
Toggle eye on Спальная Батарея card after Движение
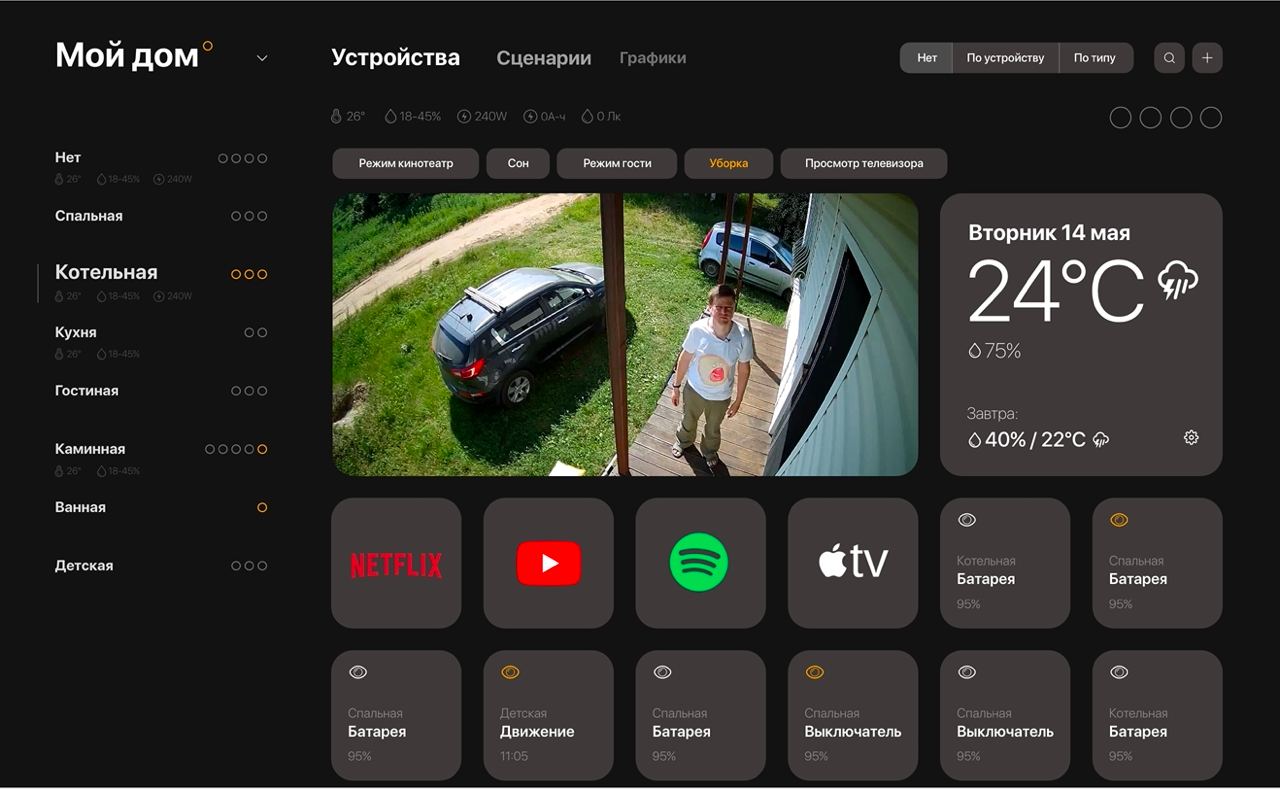[662, 672]
